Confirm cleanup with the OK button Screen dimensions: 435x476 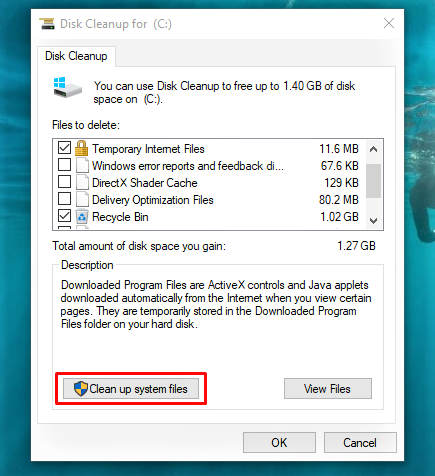[279, 443]
